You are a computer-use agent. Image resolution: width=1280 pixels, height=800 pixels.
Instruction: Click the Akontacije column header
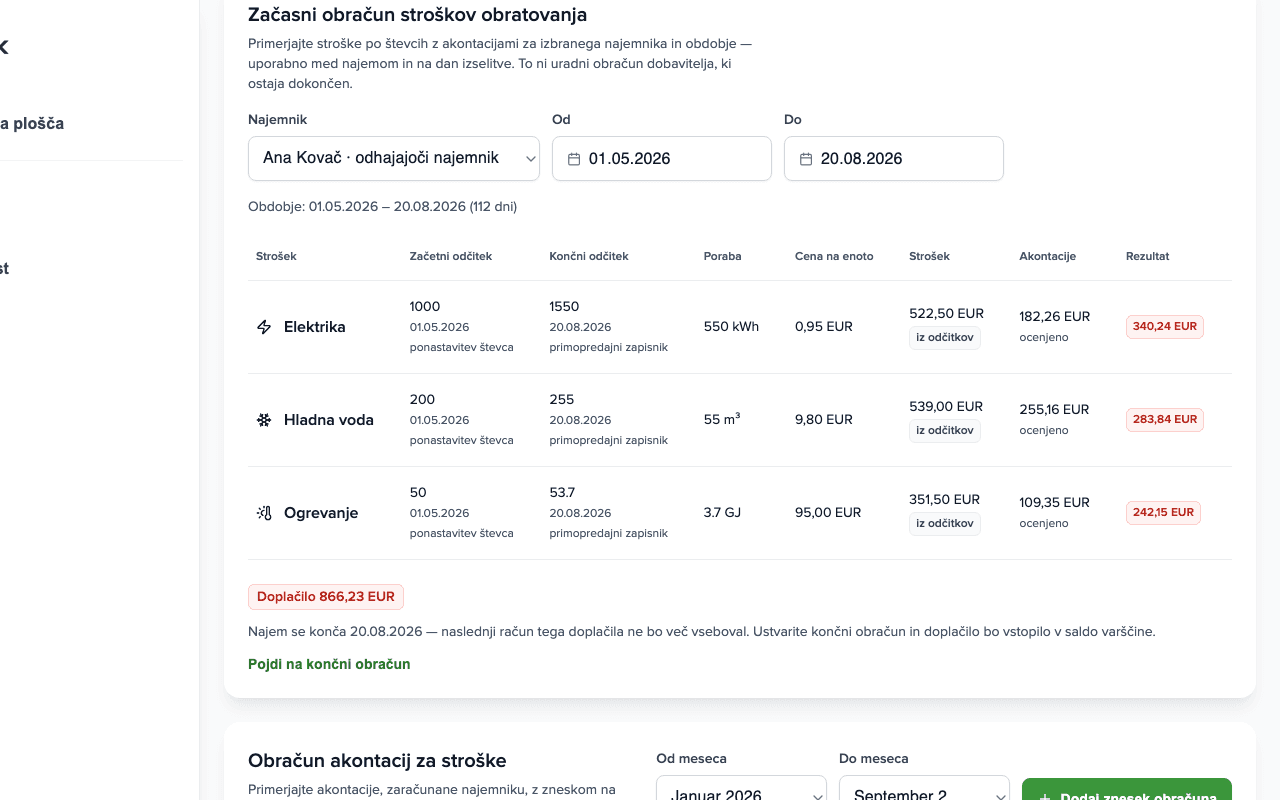[1047, 256]
